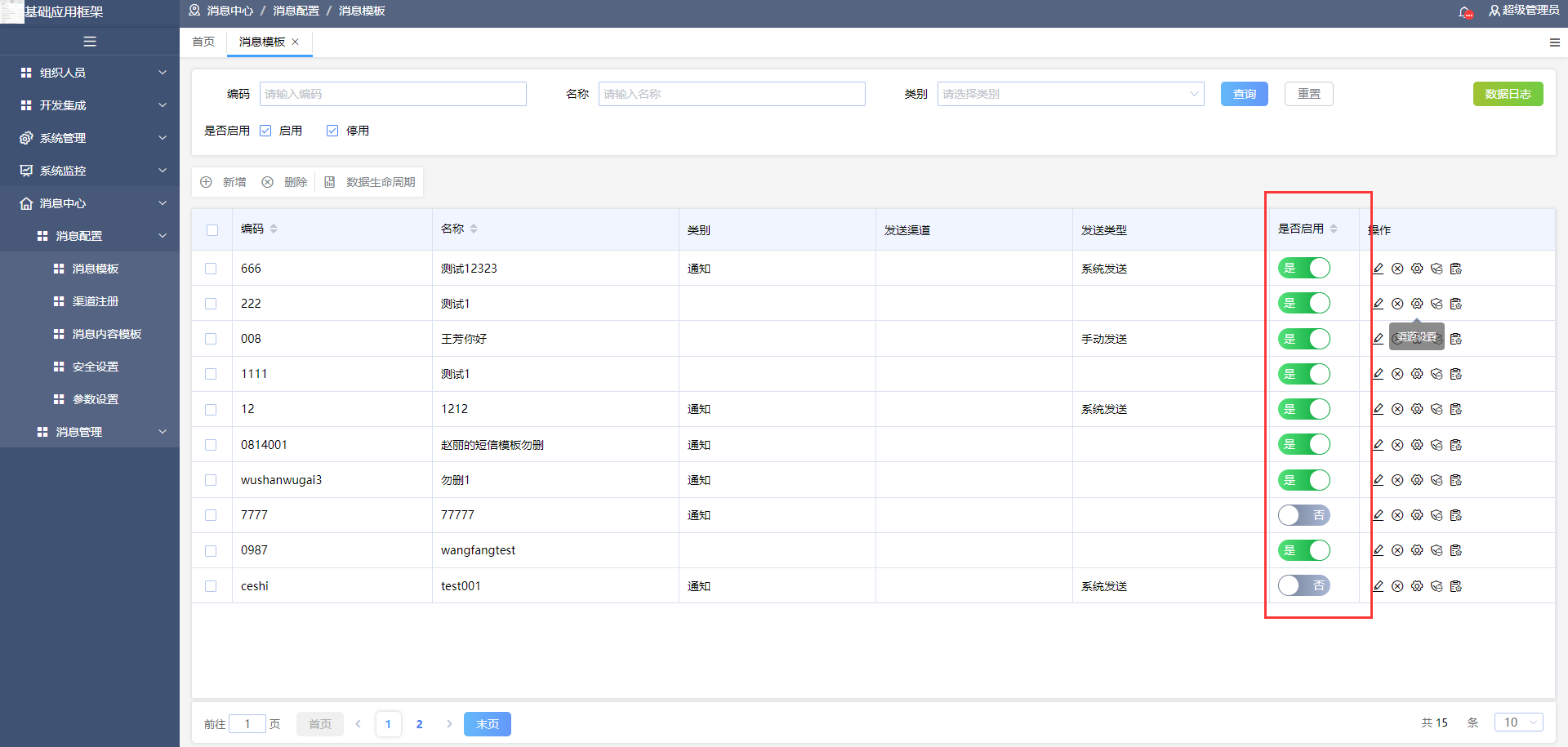Image resolution: width=1568 pixels, height=747 pixels.
Task: Open the gear channel settings for row 222
Action: 1417,304
